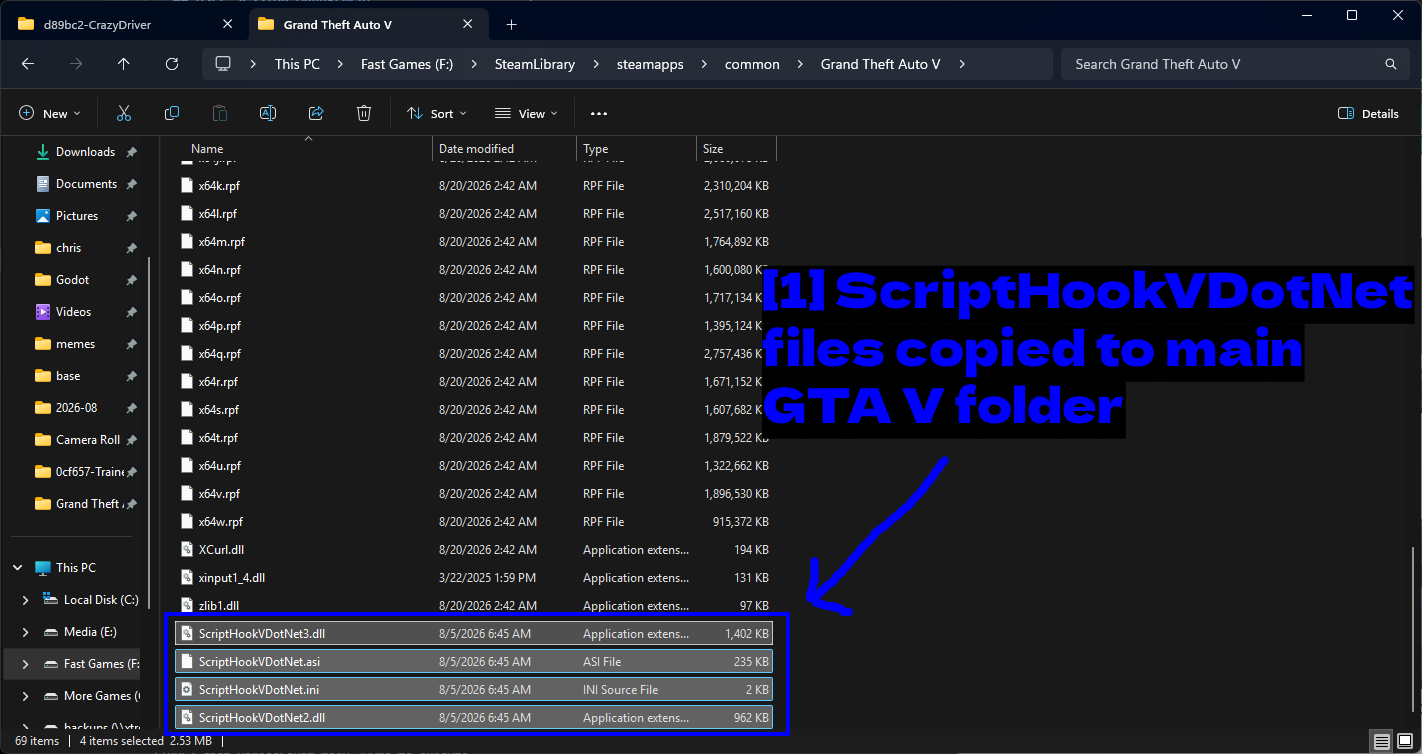
Task: Expand the More Games drive node
Action: pyautogui.click(x=25, y=696)
